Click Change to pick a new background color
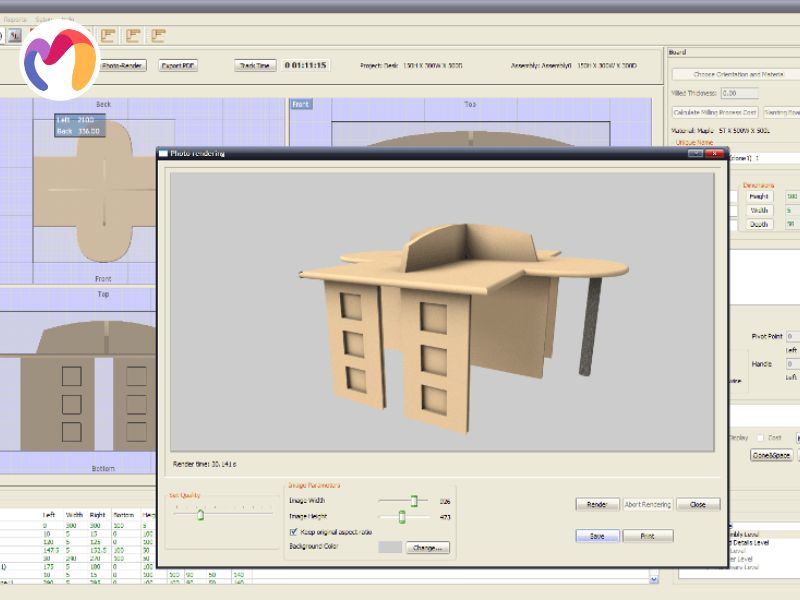The width and height of the screenshot is (800, 600). pyautogui.click(x=426, y=546)
